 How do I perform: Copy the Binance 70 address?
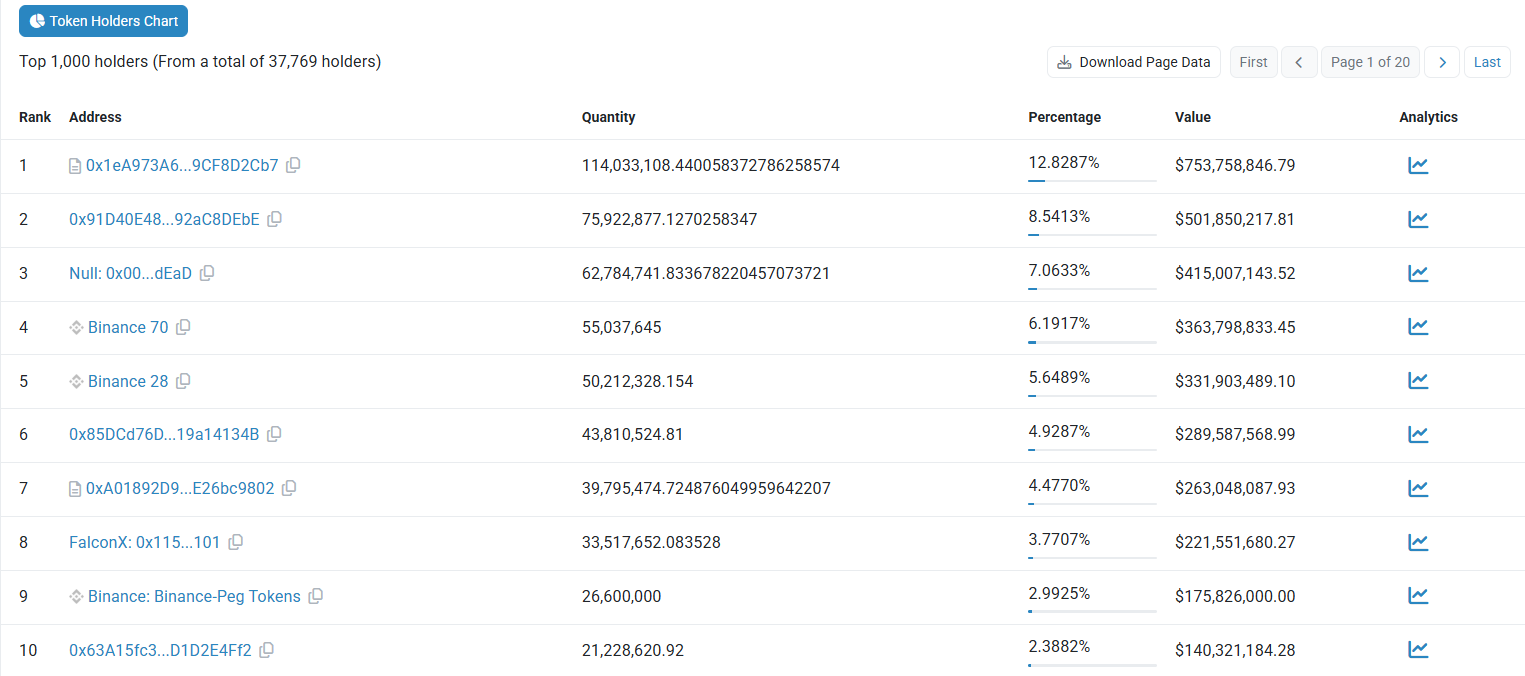click(183, 328)
